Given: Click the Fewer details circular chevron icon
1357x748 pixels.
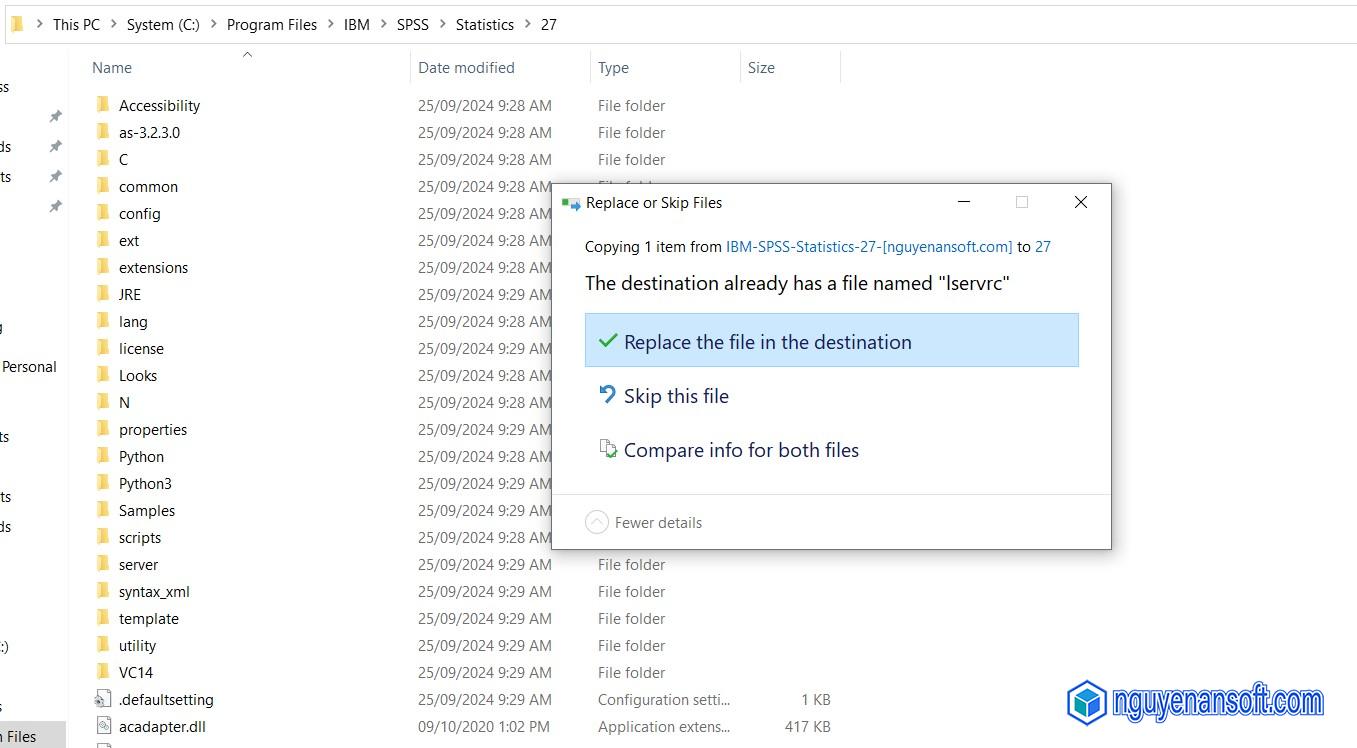Looking at the screenshot, I should pos(596,522).
